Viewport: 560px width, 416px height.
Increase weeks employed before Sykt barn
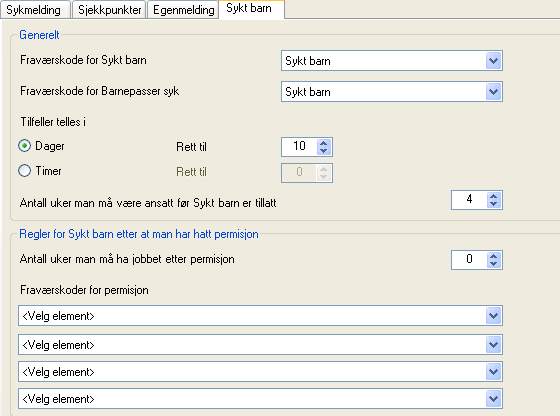pyautogui.click(x=494, y=196)
